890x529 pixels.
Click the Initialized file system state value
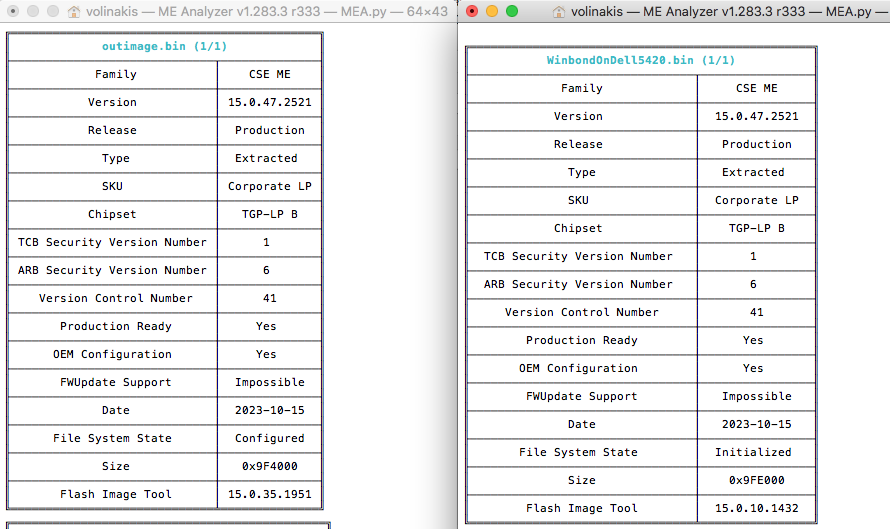pos(752,452)
